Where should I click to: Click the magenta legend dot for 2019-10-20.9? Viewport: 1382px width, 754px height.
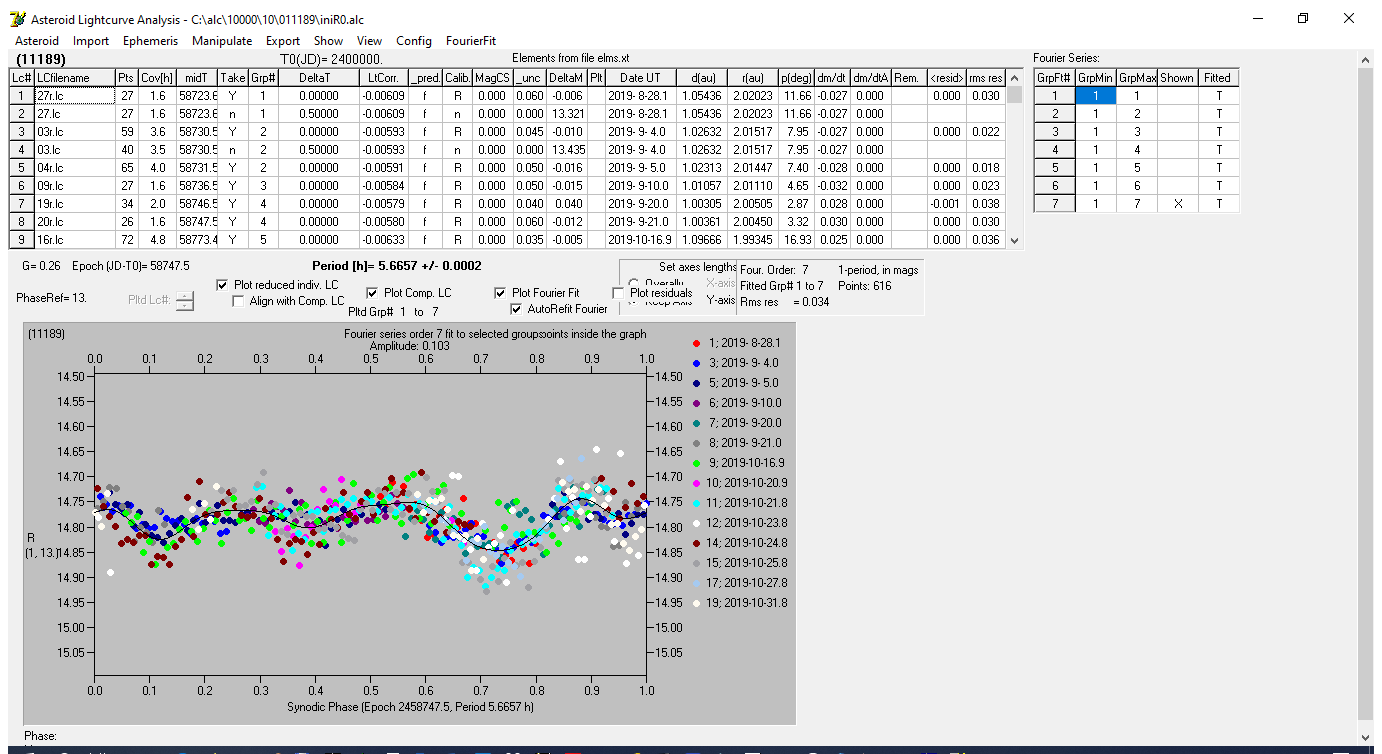[x=697, y=483]
